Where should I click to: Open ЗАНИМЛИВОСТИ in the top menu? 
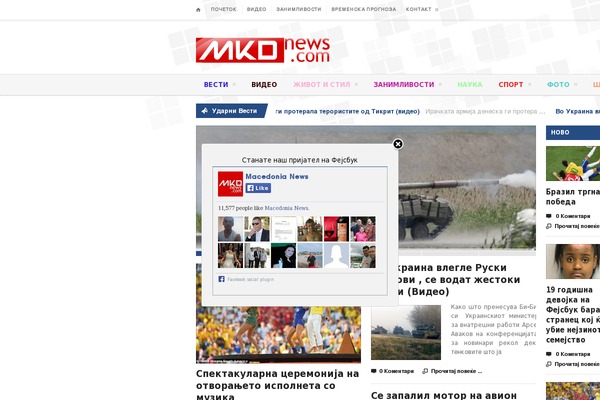299,9
